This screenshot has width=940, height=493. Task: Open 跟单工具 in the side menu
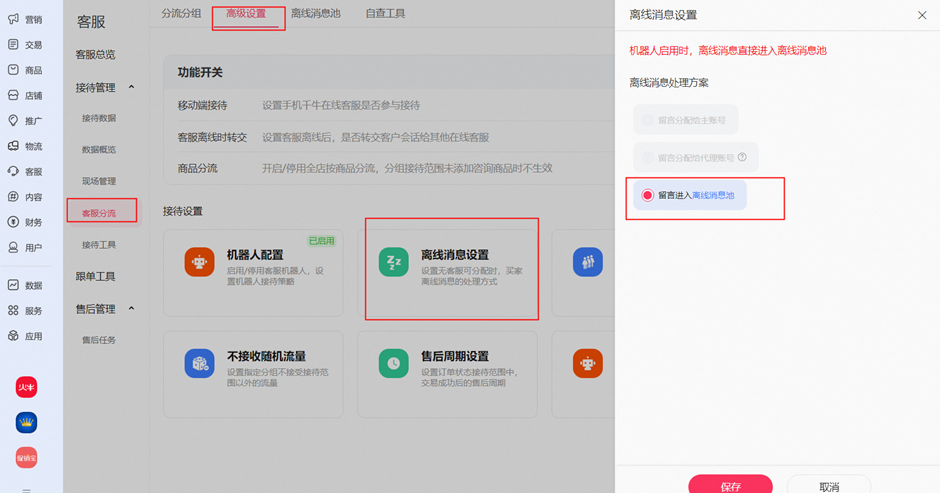(x=95, y=276)
